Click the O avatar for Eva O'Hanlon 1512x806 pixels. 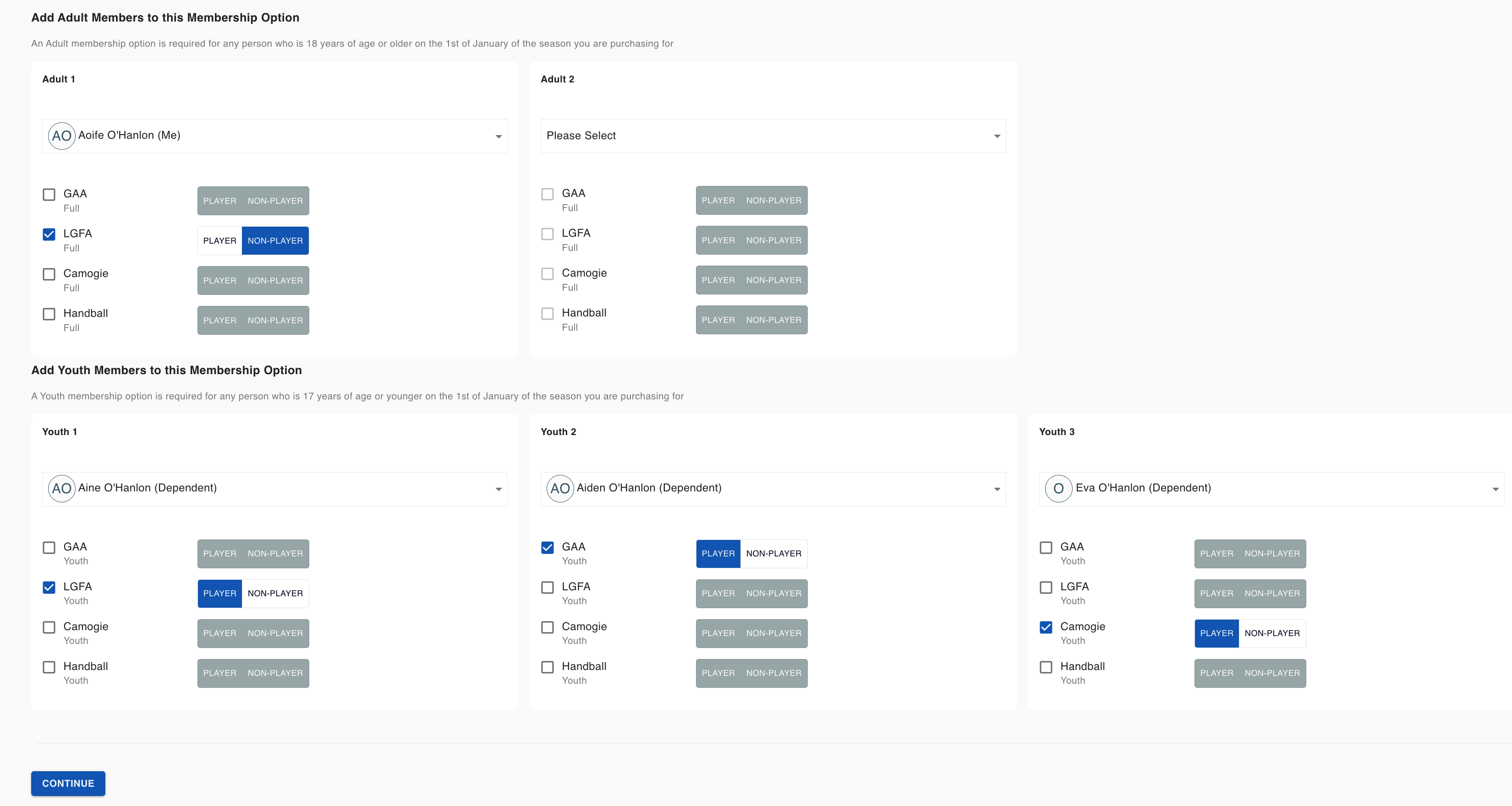coord(1058,489)
